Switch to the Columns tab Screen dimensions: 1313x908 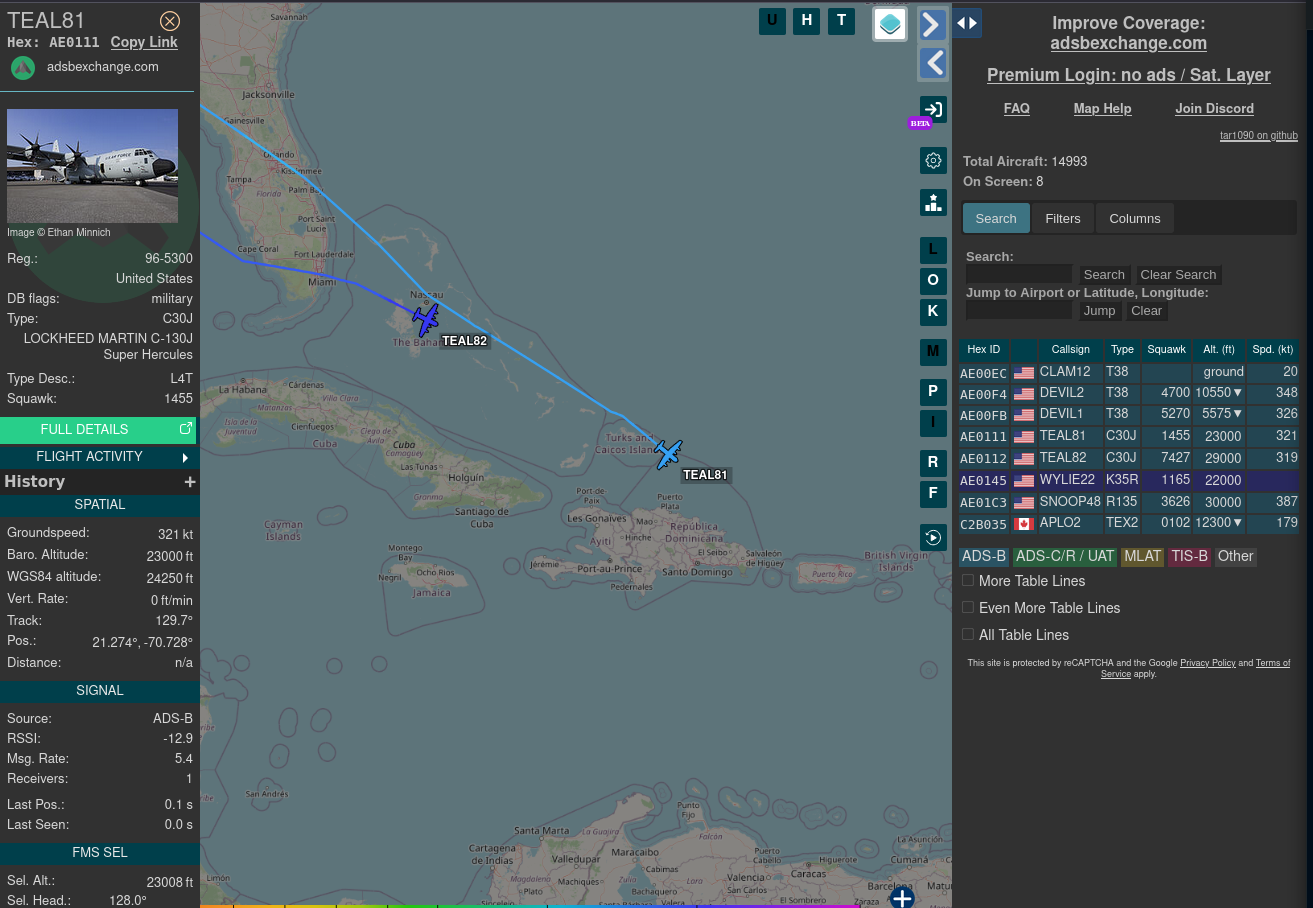point(1135,218)
